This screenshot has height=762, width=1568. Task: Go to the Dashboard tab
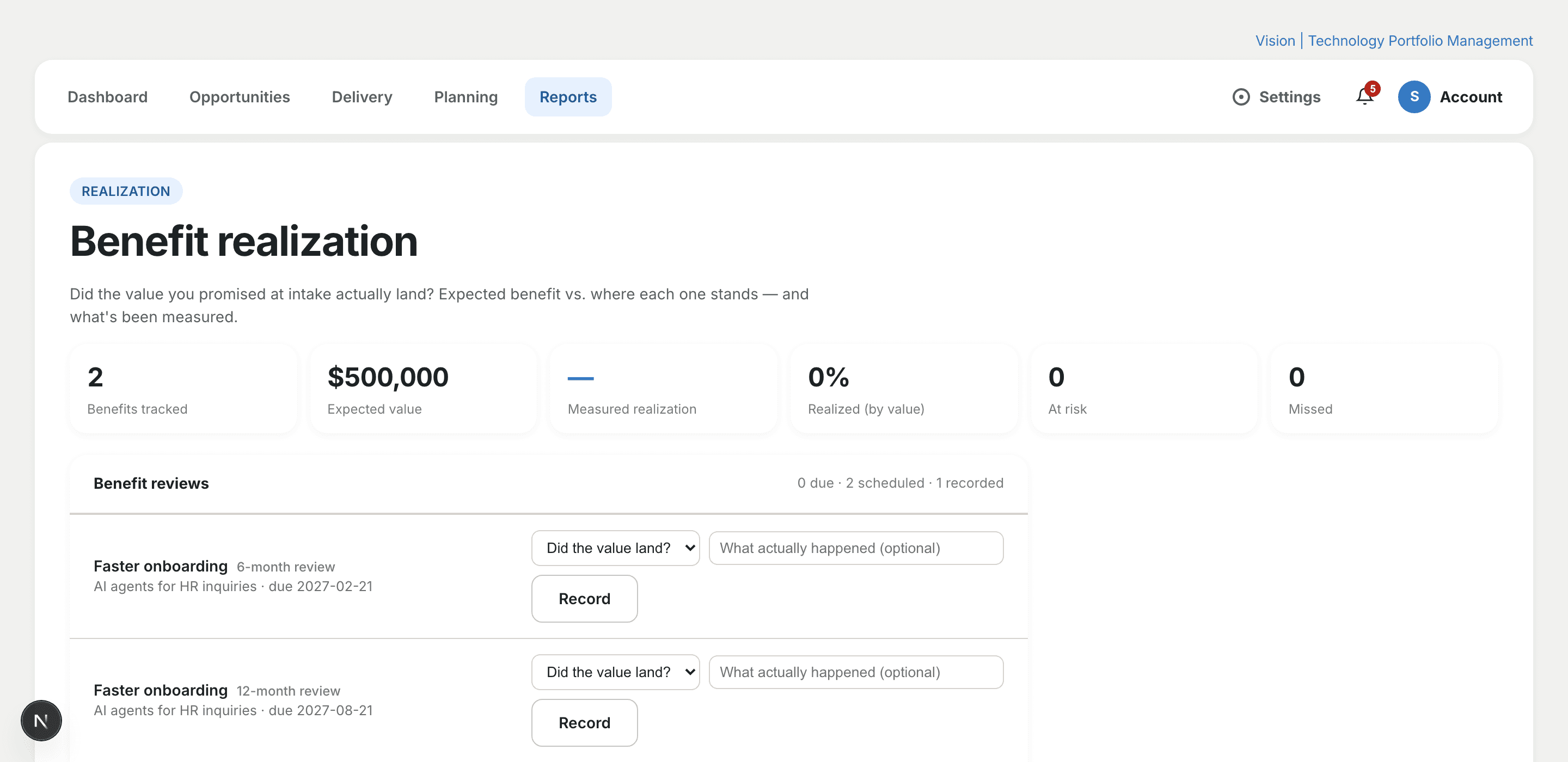[x=107, y=97]
